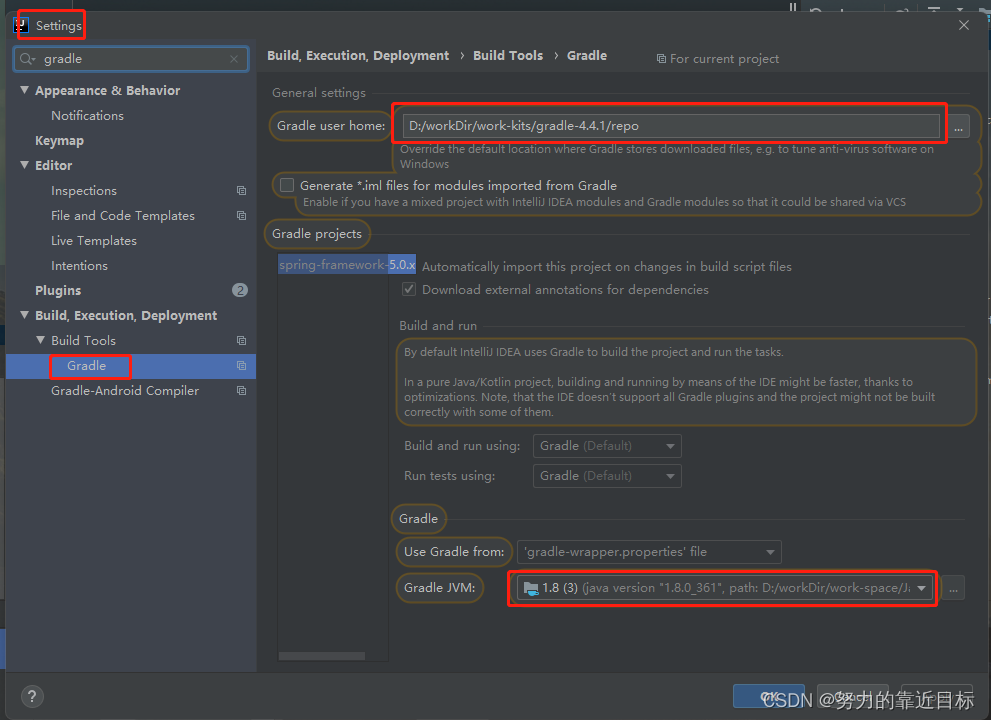Open Build and run using dropdown
The width and height of the screenshot is (991, 720).
click(607, 446)
